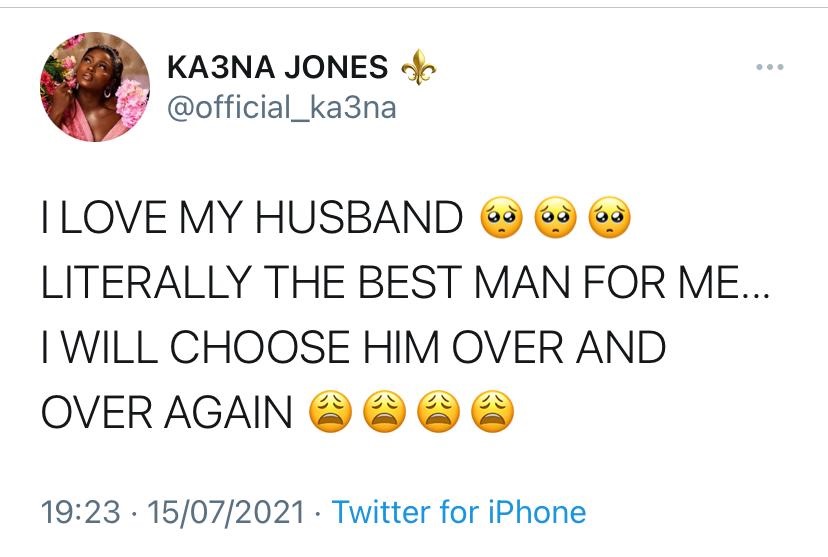Click the "I LOVE MY HUSBAND" text

pyautogui.click(x=252, y=219)
